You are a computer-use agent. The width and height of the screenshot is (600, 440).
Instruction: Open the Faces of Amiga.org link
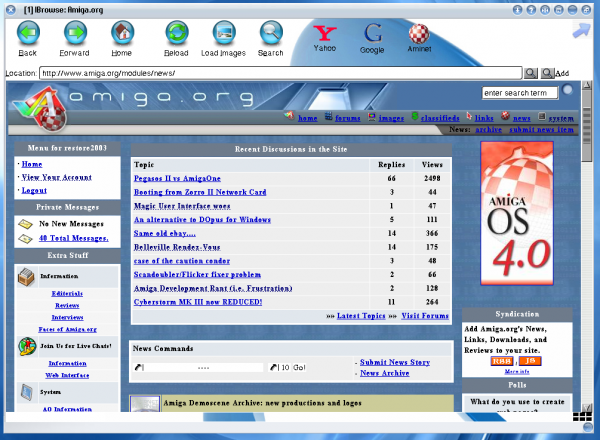tap(67, 329)
